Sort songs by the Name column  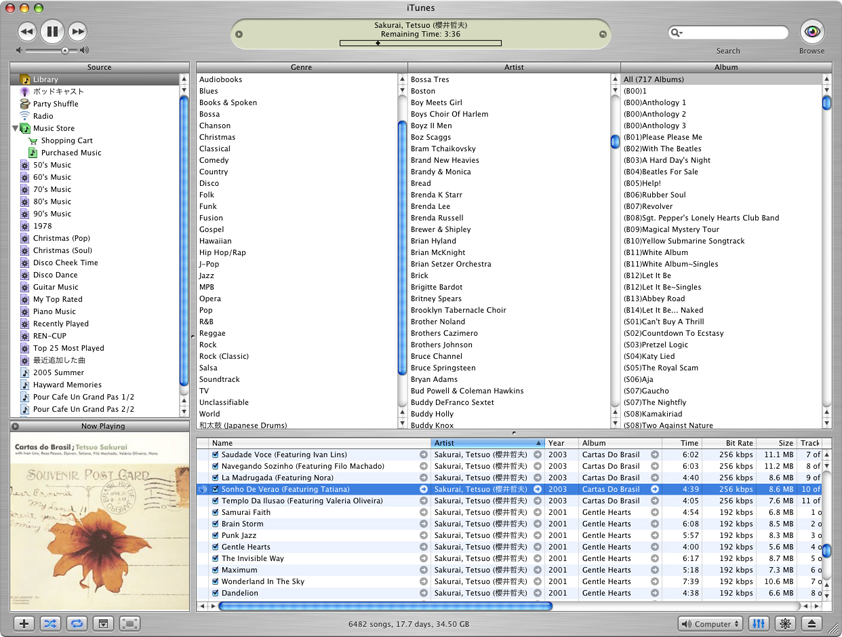point(320,443)
